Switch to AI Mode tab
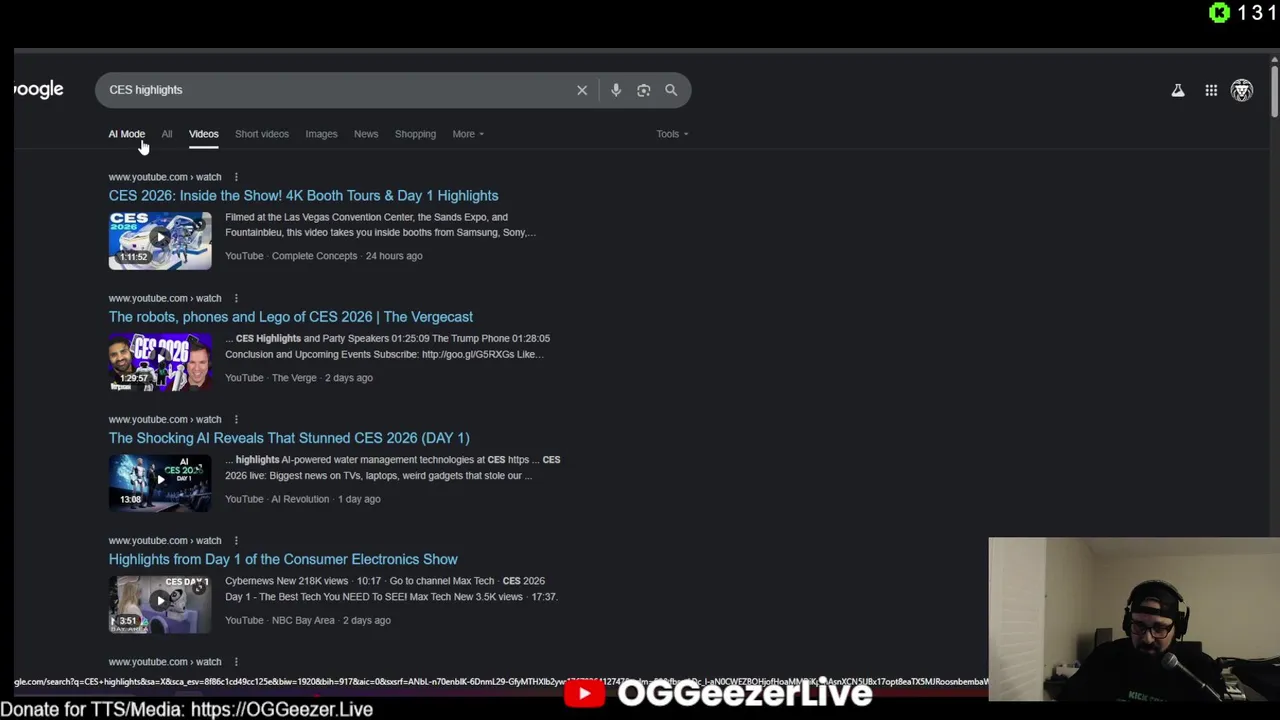The height and width of the screenshot is (720, 1280). pyautogui.click(x=127, y=134)
